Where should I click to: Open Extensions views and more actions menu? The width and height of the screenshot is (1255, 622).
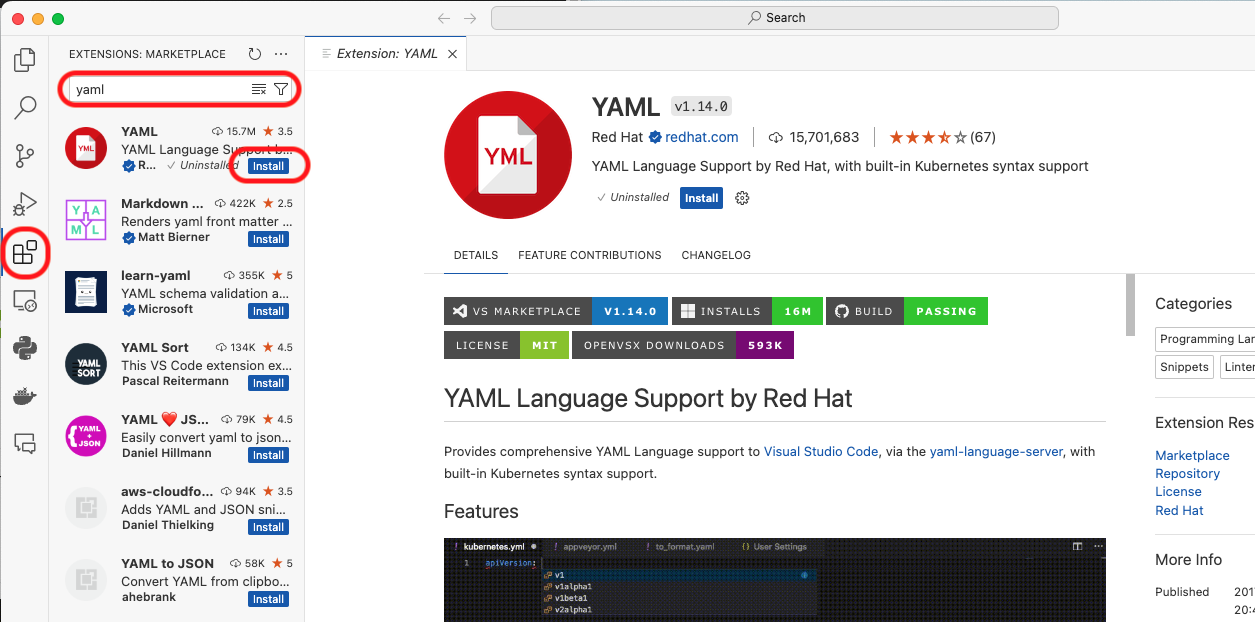[281, 54]
